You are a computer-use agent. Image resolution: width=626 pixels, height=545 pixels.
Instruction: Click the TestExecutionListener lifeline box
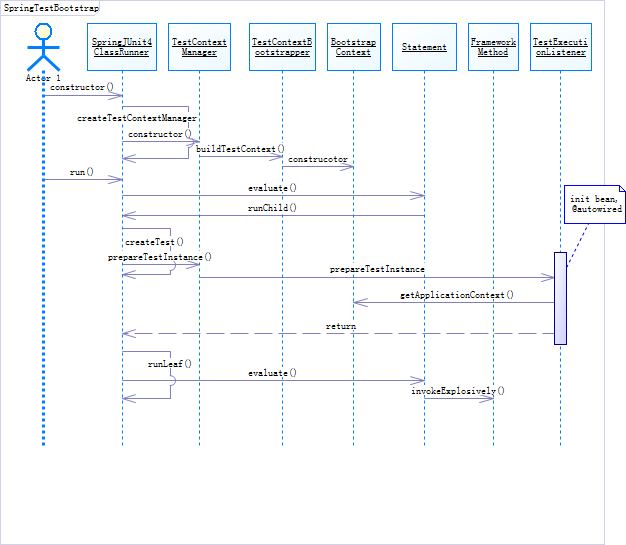pos(561,47)
